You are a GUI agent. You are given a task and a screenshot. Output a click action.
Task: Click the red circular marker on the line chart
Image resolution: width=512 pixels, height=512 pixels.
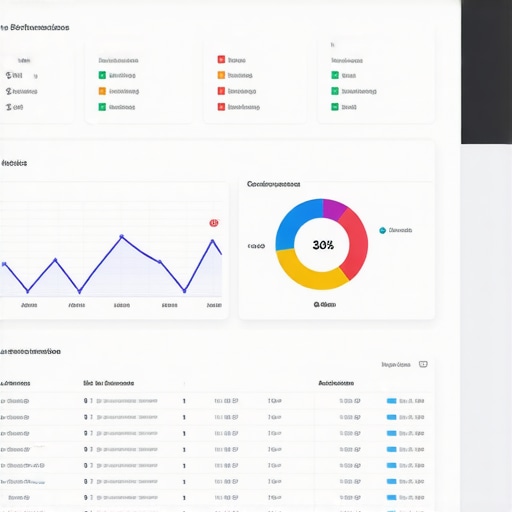coord(214,223)
